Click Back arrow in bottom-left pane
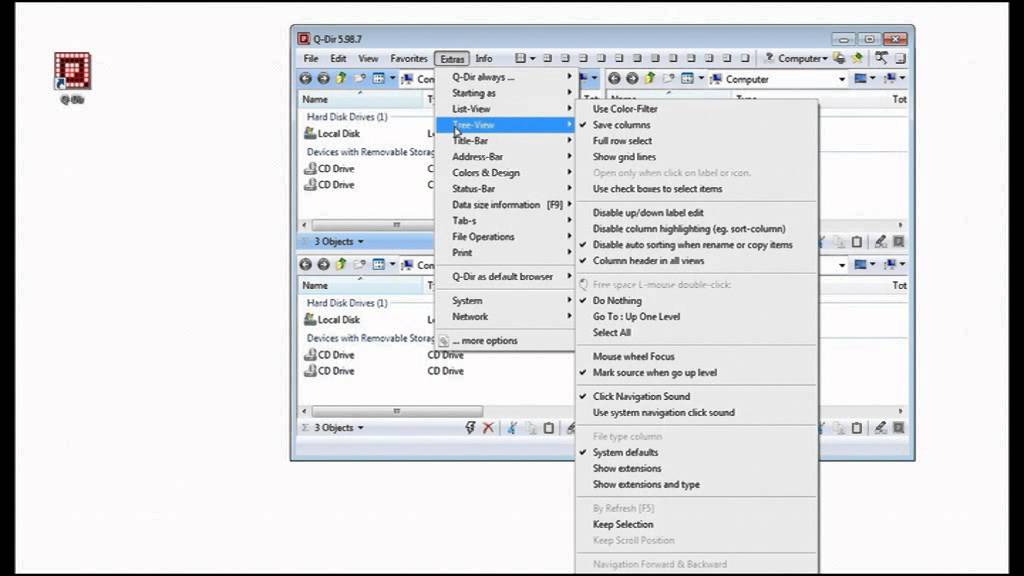 [x=306, y=264]
